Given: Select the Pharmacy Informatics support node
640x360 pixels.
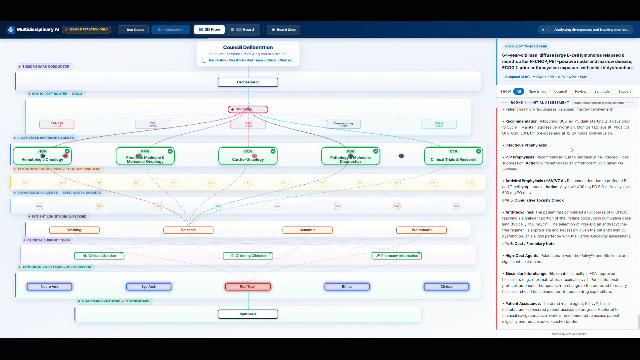Looking at the screenshot, I should 397,256.
